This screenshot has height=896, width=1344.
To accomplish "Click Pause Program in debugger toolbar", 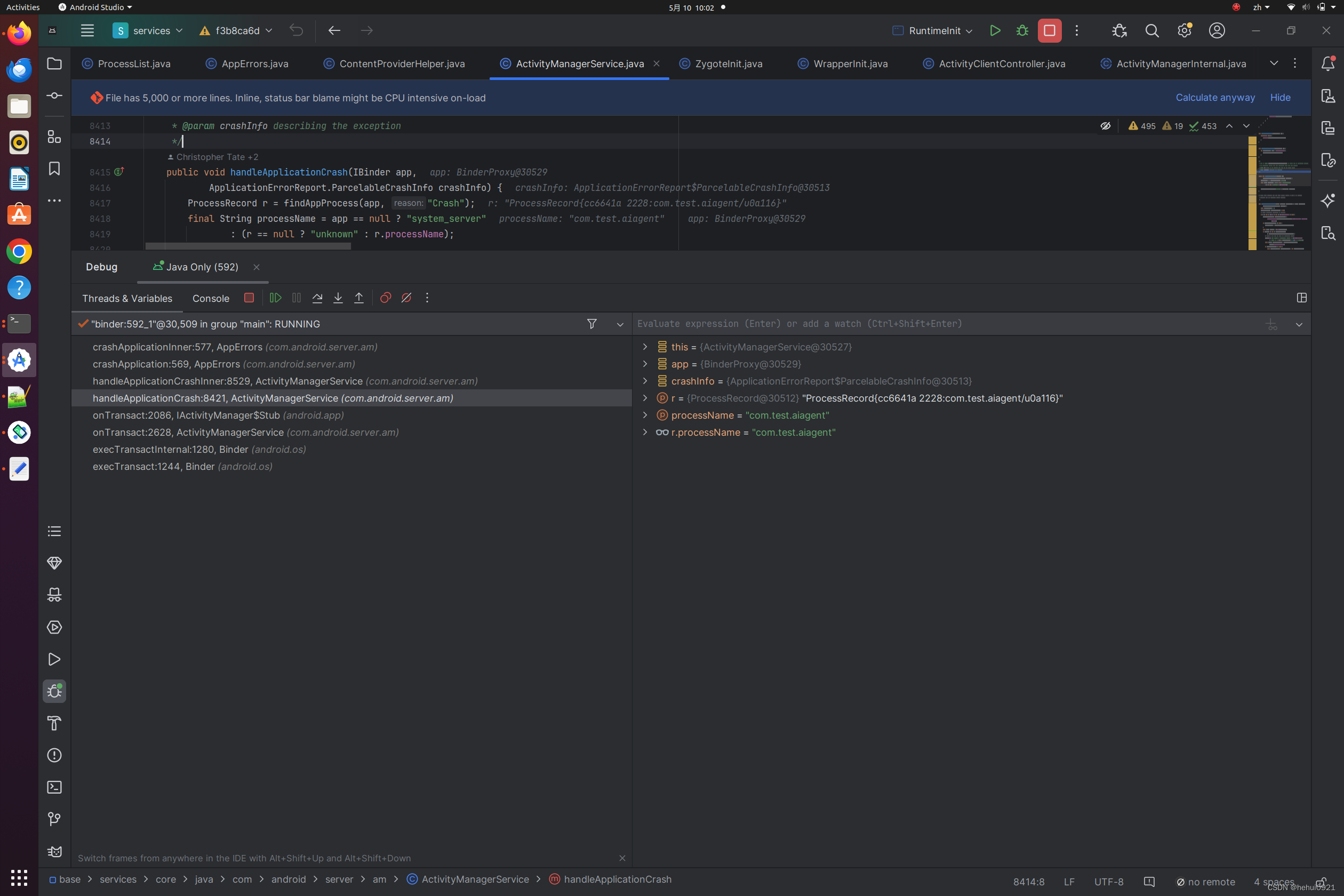I will pos(297,298).
